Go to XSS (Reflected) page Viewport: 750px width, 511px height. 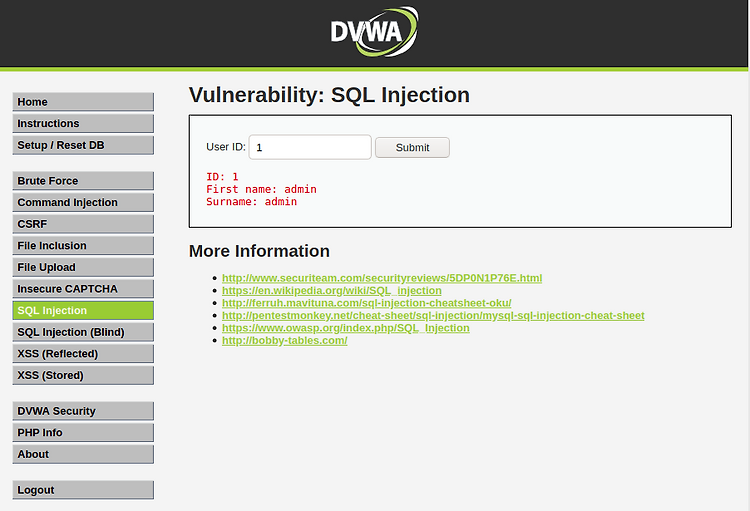pos(83,354)
